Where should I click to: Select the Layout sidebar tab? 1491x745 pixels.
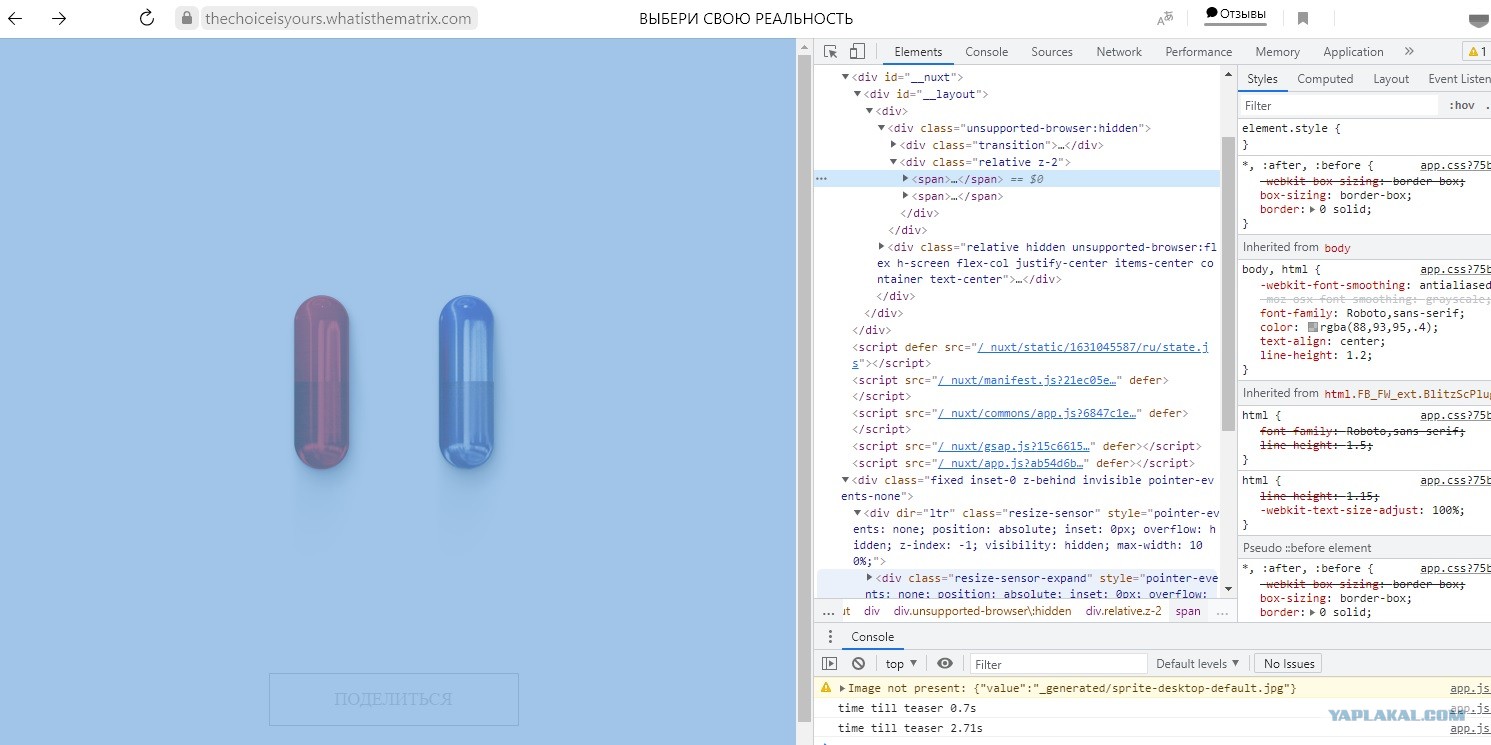[x=1391, y=79]
